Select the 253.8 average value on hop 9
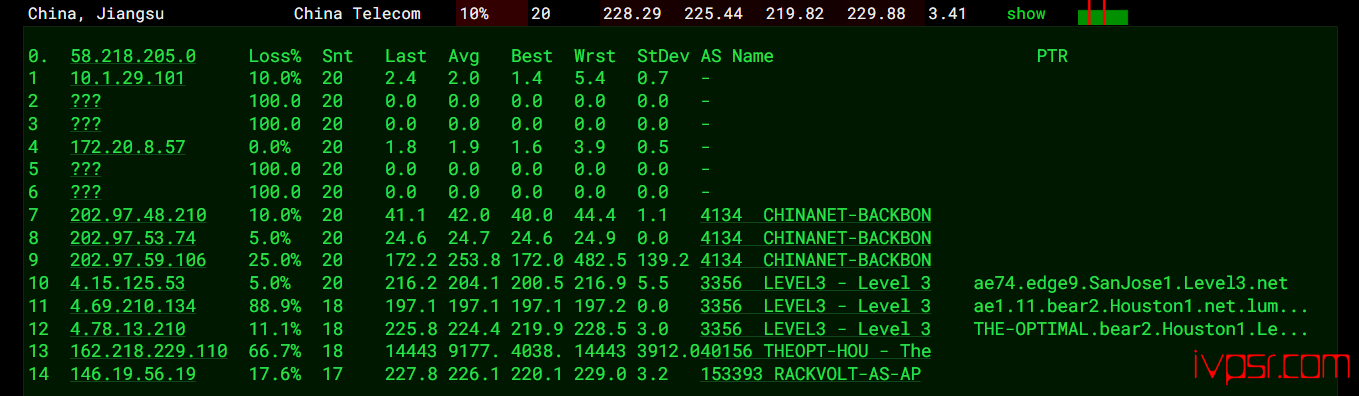Image resolution: width=1359 pixels, height=396 pixels. (474, 260)
